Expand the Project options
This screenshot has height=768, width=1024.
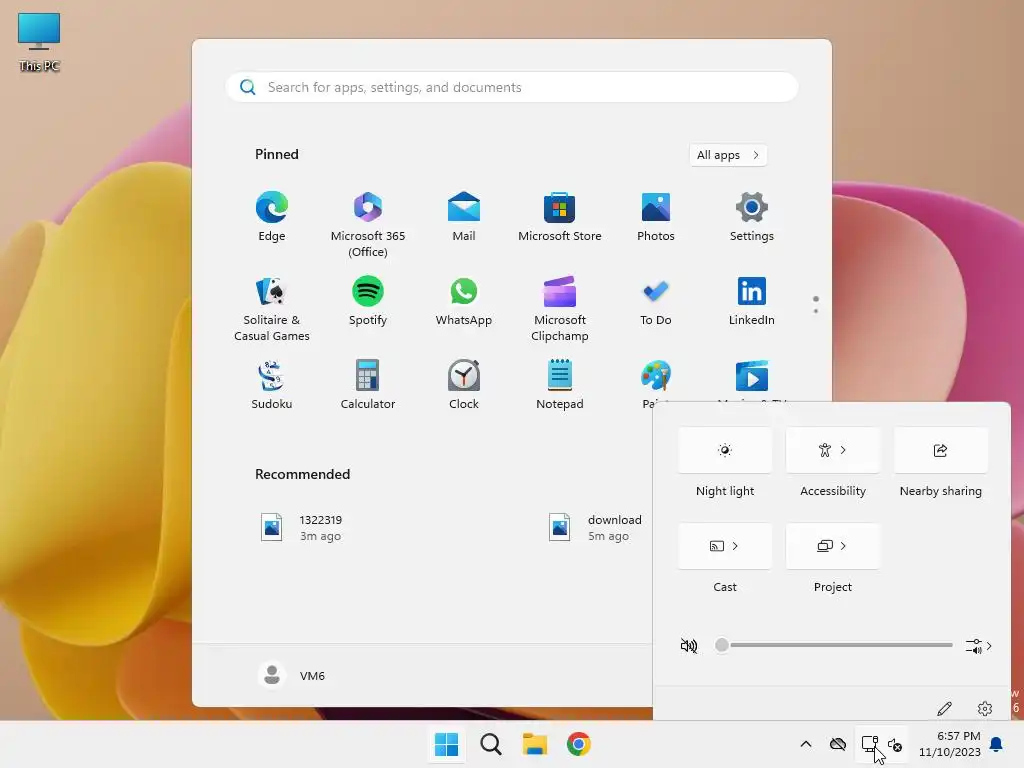click(833, 546)
